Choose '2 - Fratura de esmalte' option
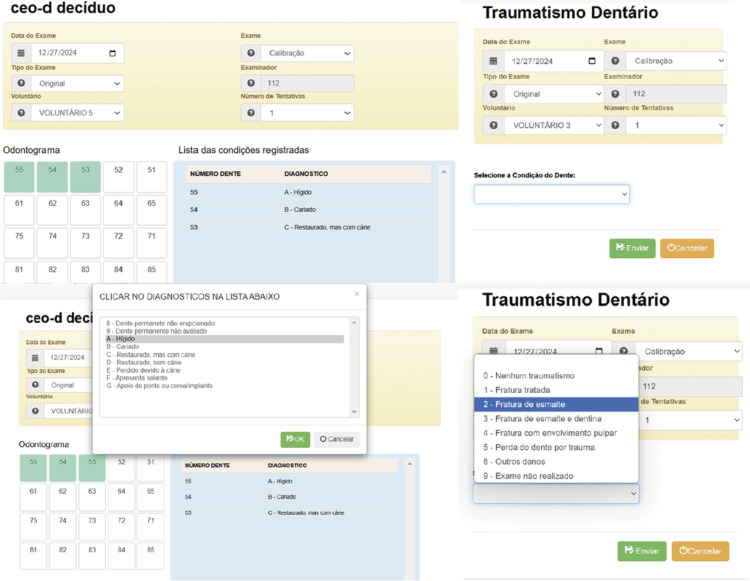This screenshot has height=581, width=750. coord(555,404)
